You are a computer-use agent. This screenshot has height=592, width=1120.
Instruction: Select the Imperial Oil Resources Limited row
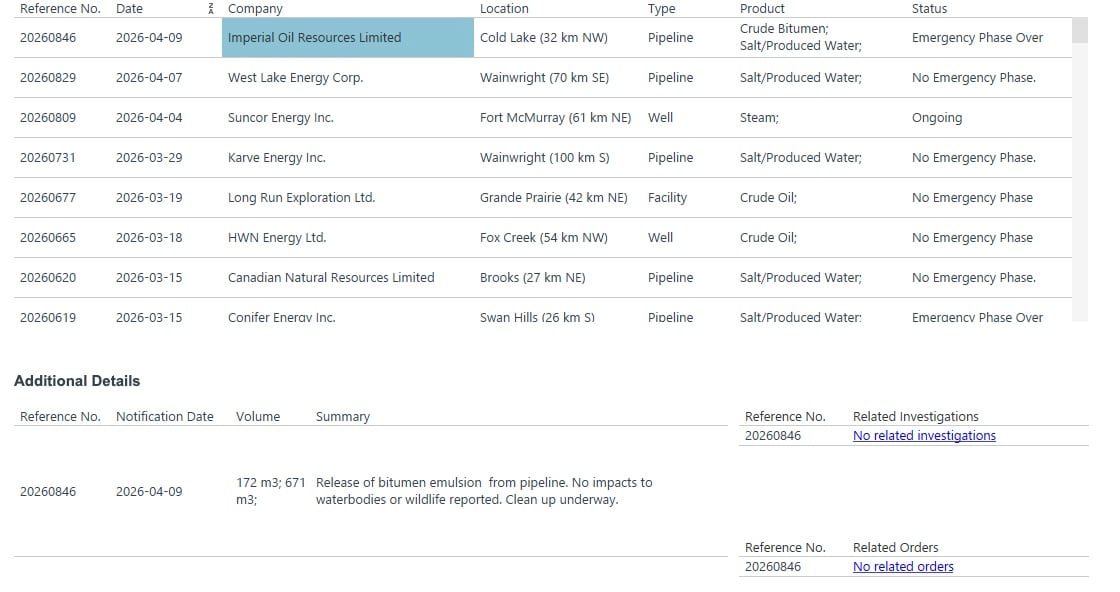click(315, 37)
